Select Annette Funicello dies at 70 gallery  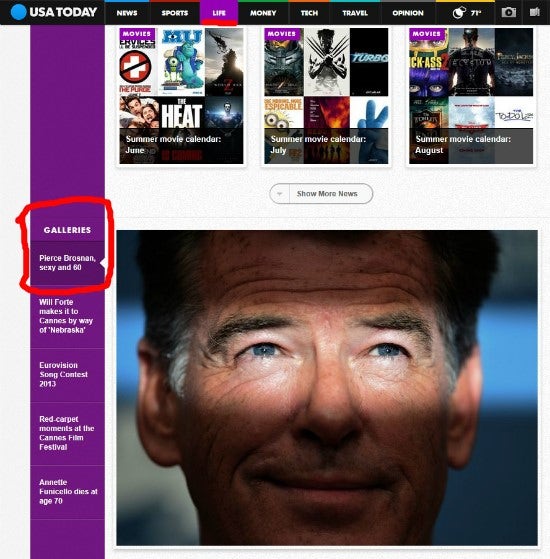pos(67,492)
